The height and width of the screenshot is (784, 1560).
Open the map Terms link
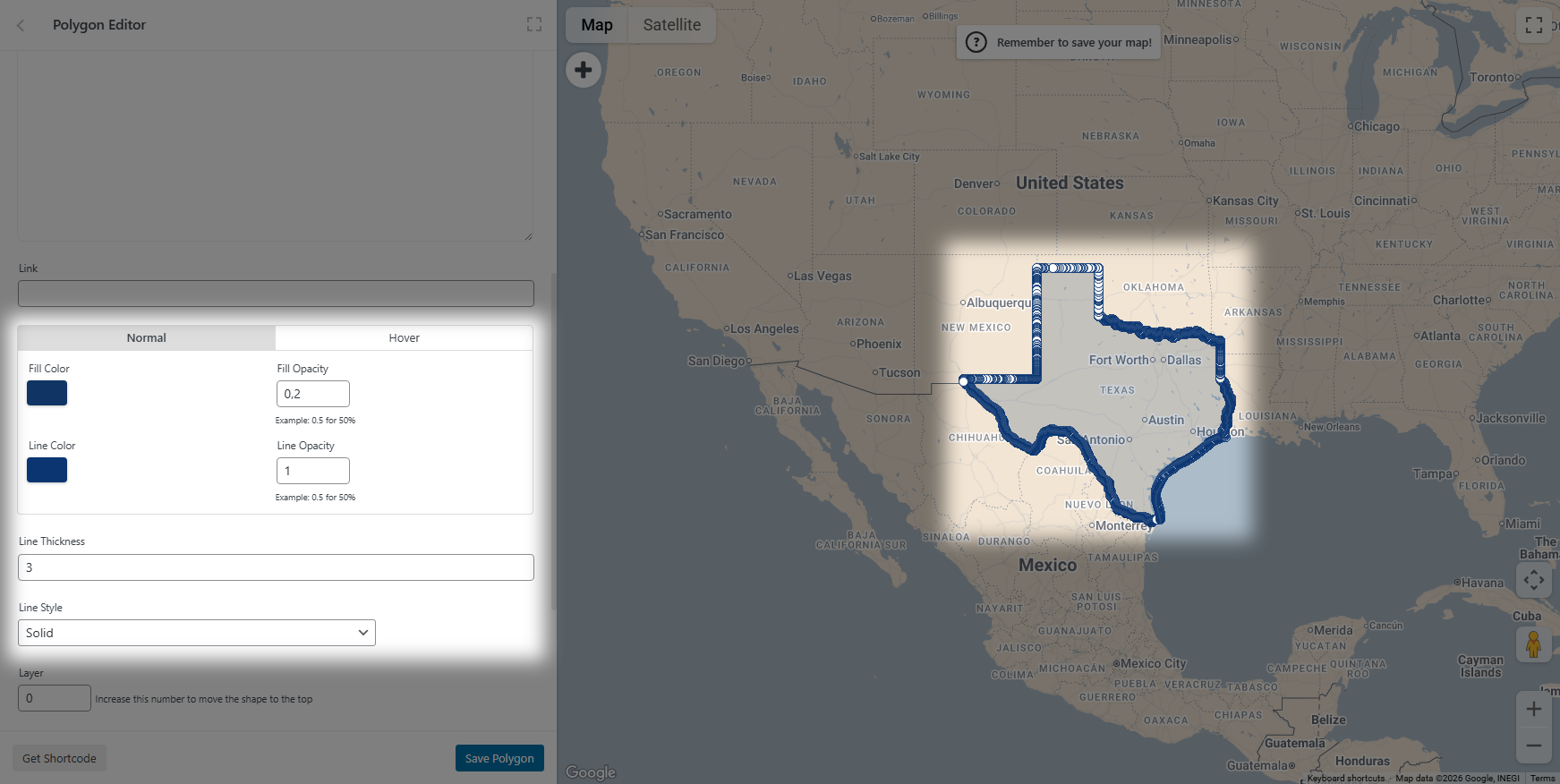pos(1542,779)
